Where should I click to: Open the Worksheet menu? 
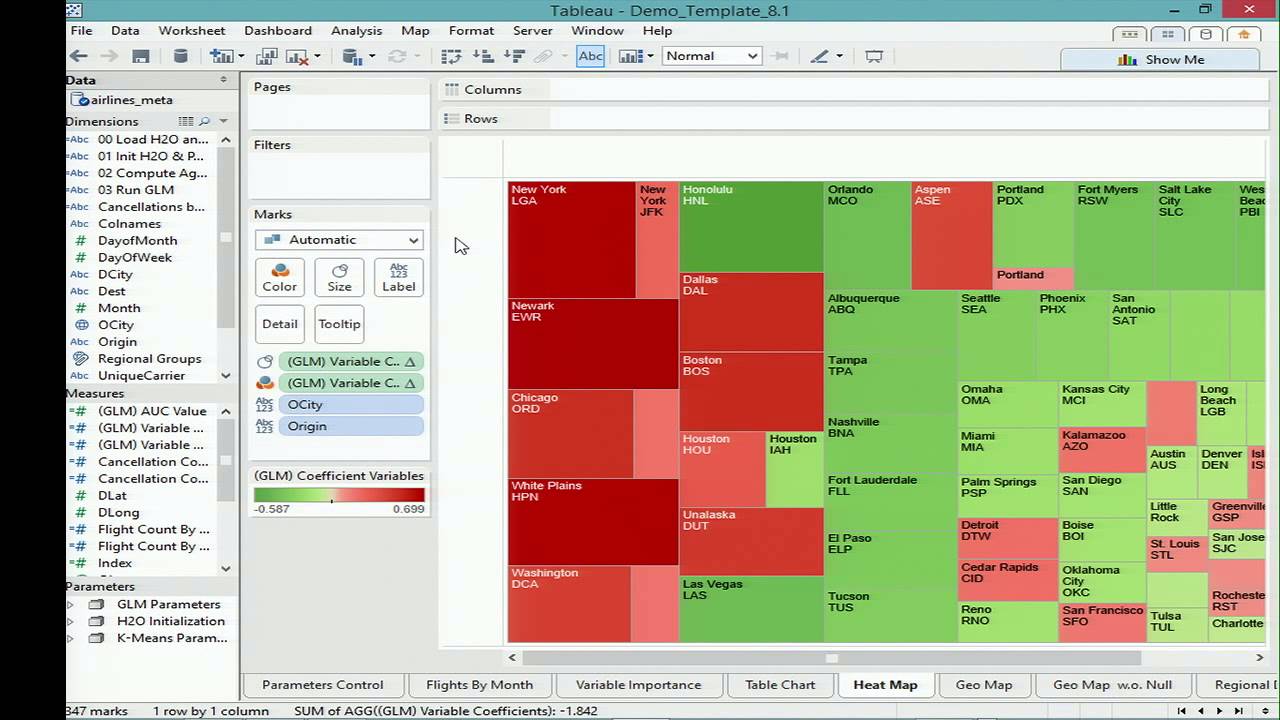click(x=192, y=31)
